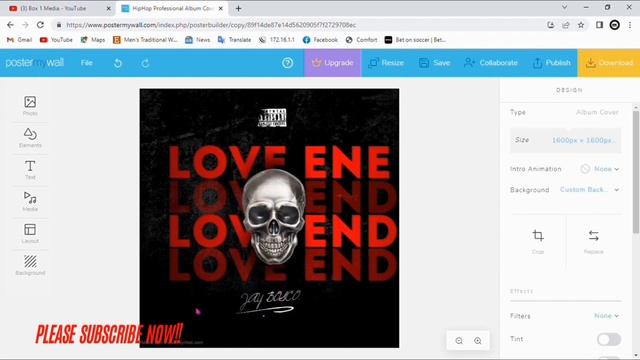Open the Layout tool

(30, 233)
